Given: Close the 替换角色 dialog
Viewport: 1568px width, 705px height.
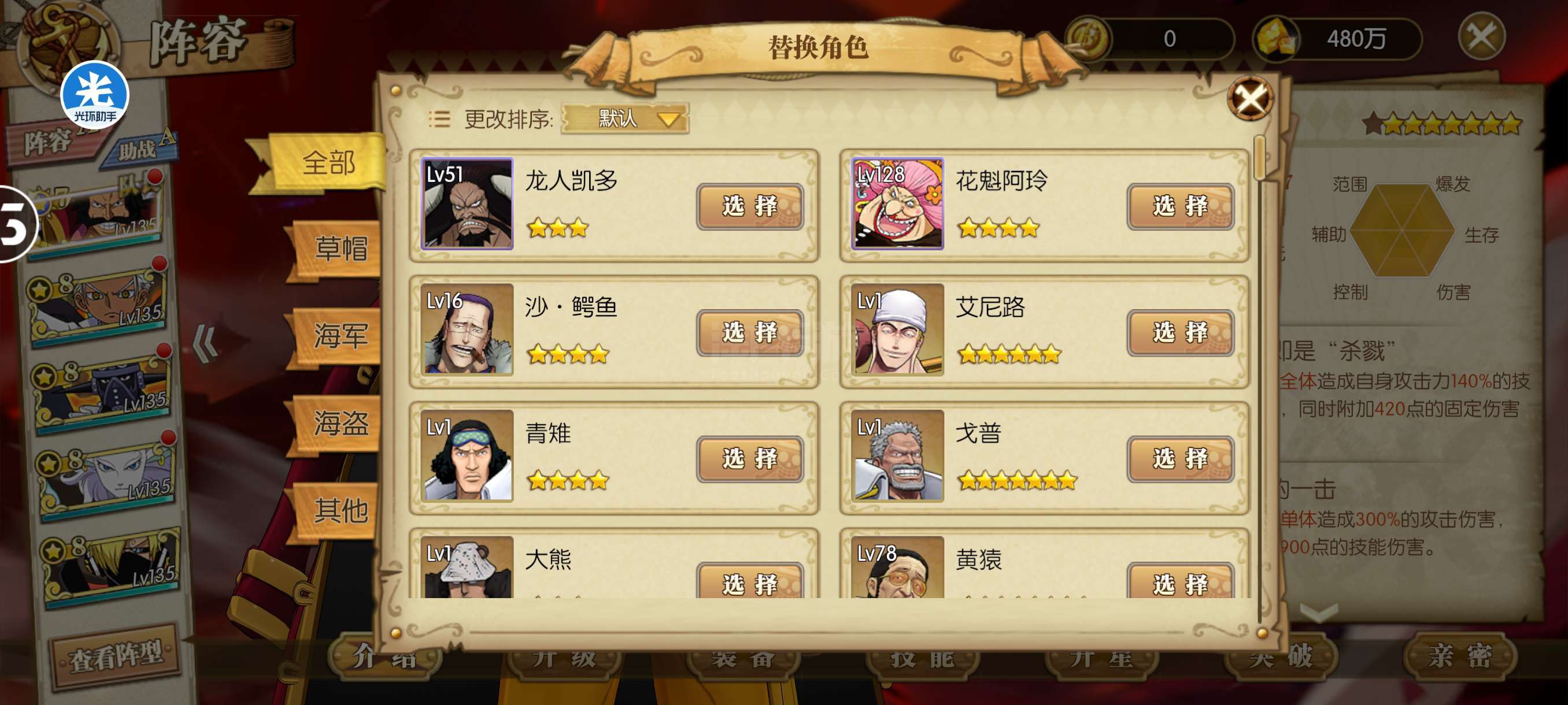Looking at the screenshot, I should click(x=1249, y=99).
